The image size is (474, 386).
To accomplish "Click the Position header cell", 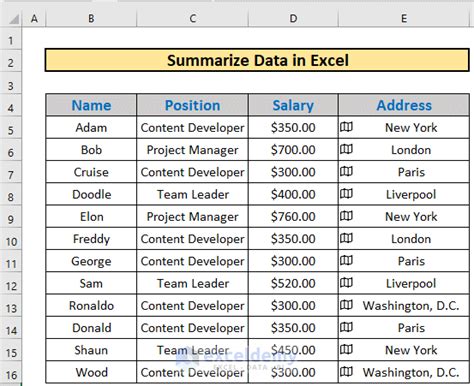I will [192, 105].
